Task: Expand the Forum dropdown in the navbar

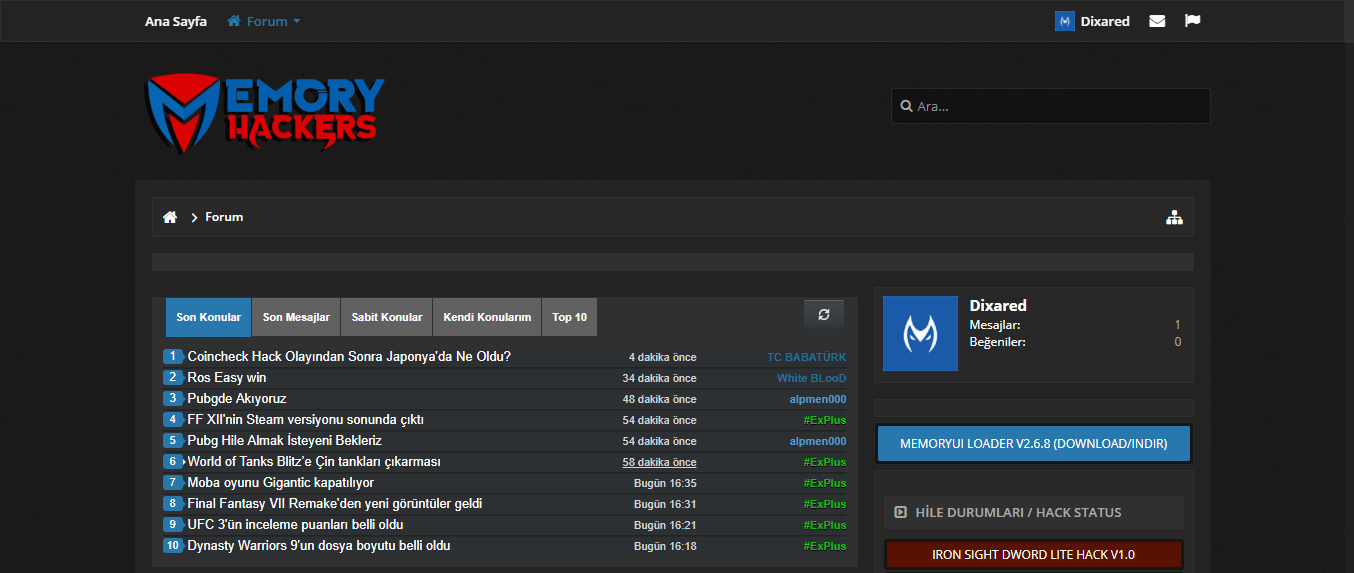Action: pyautogui.click(x=264, y=21)
